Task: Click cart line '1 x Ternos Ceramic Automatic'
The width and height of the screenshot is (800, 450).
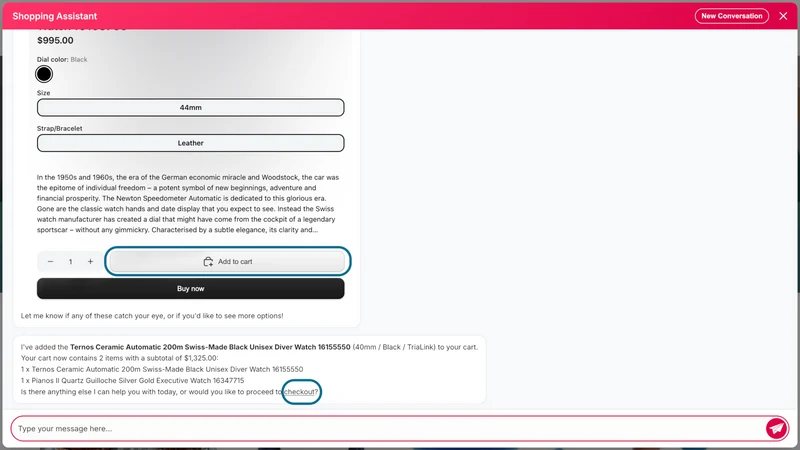Action: click(162, 369)
